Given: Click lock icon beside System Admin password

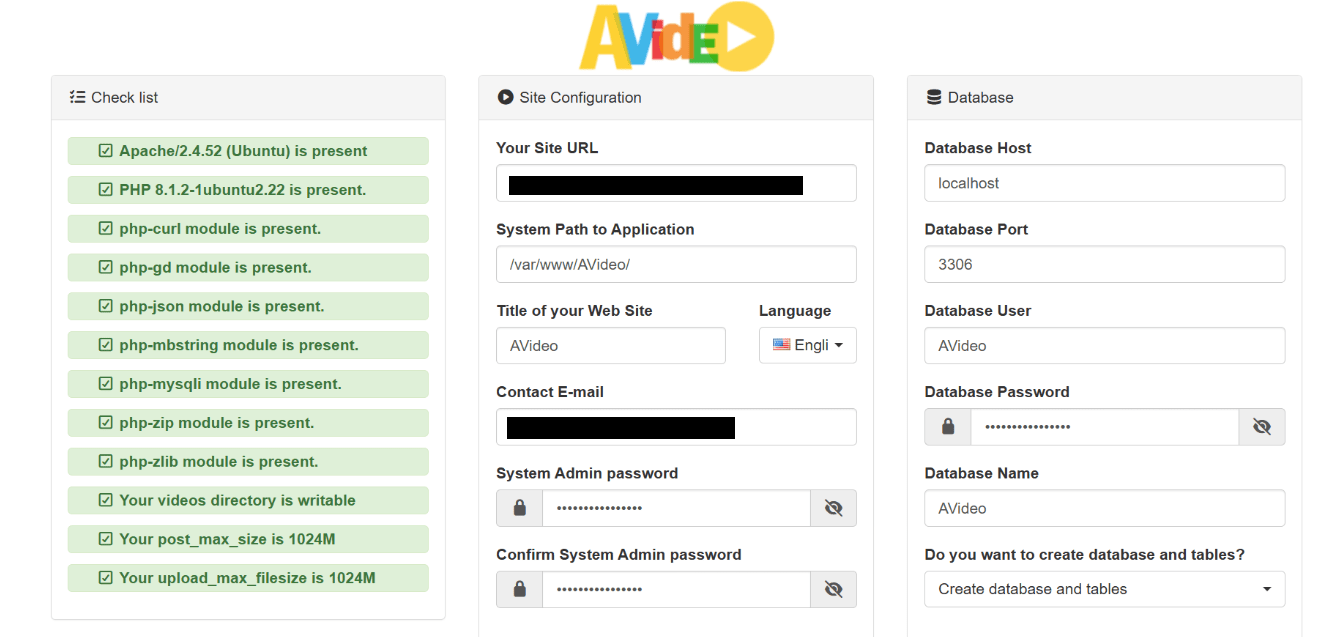Looking at the screenshot, I should 520,508.
